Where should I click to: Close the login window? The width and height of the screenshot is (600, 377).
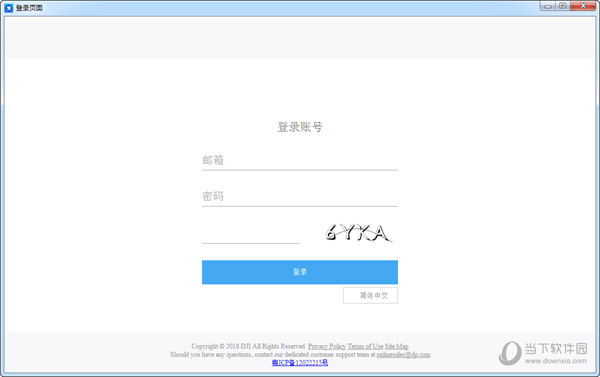tap(583, 6)
